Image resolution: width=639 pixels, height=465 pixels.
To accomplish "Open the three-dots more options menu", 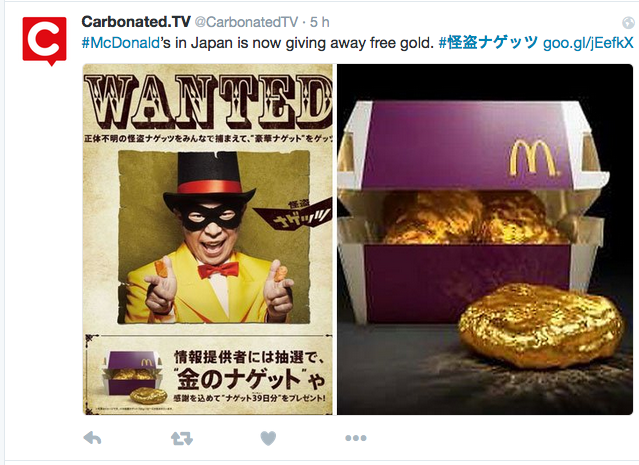I will [x=356, y=438].
